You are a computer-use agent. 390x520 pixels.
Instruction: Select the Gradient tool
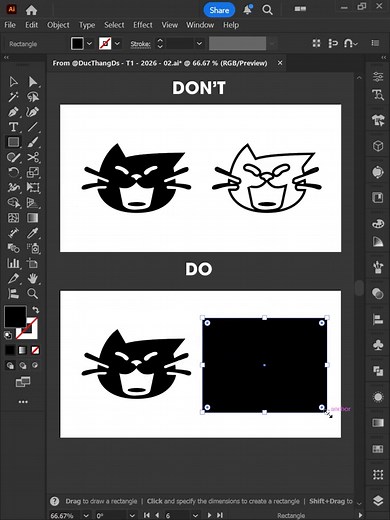pos(33,218)
